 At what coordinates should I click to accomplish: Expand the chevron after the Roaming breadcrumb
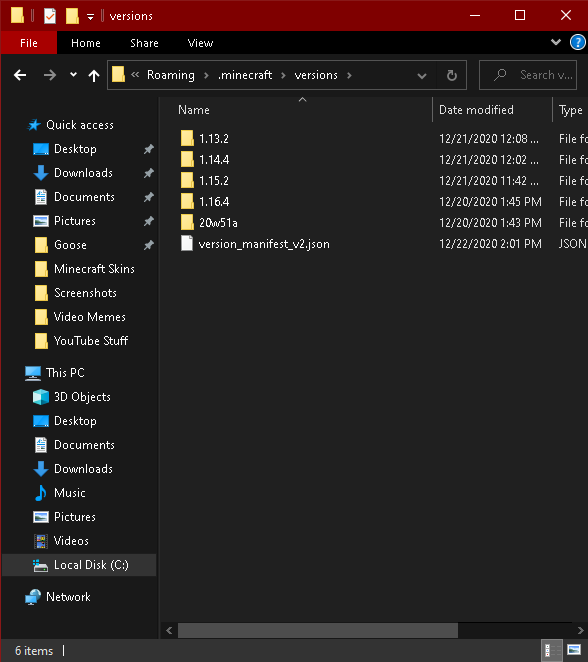(206, 76)
